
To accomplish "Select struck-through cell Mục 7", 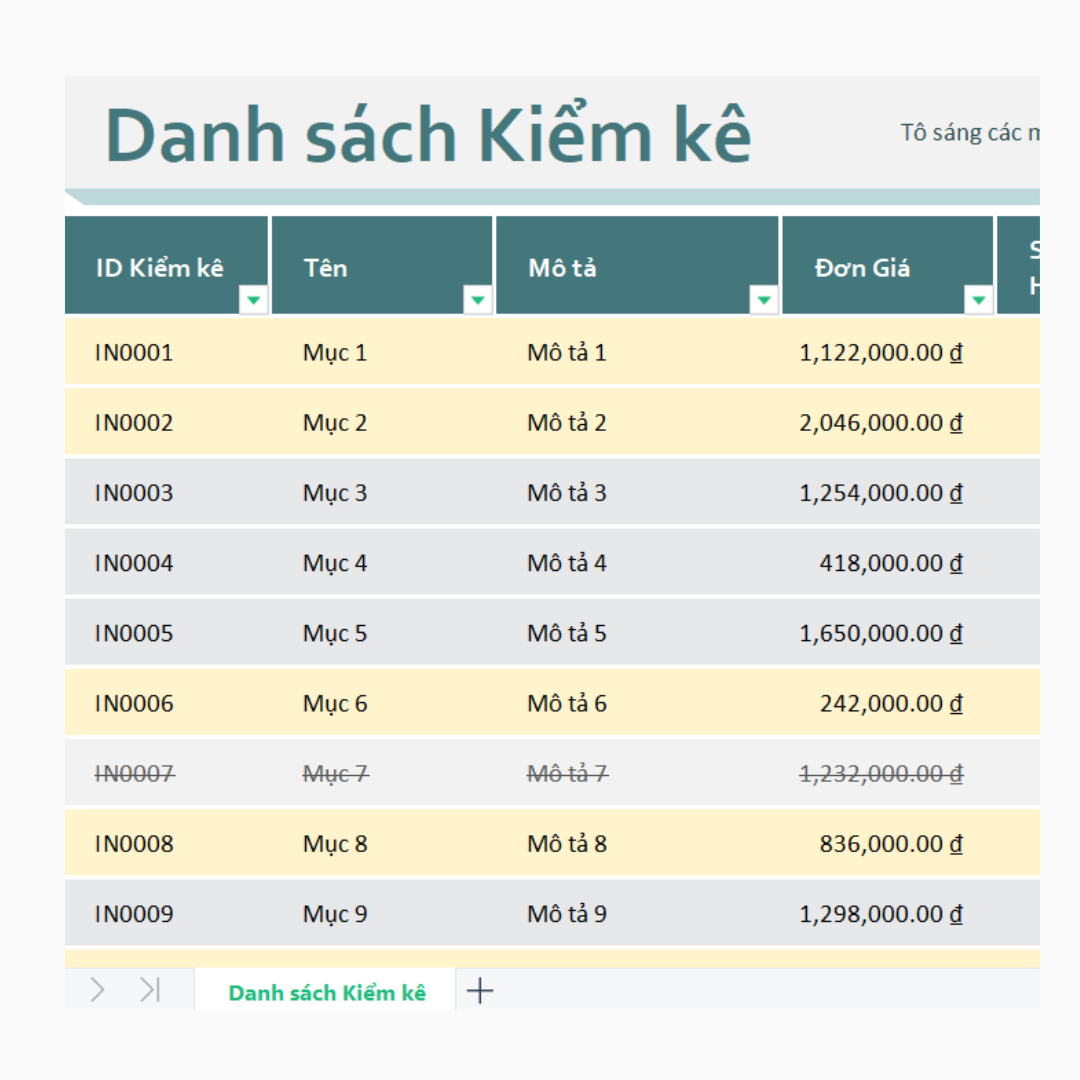I will point(382,773).
